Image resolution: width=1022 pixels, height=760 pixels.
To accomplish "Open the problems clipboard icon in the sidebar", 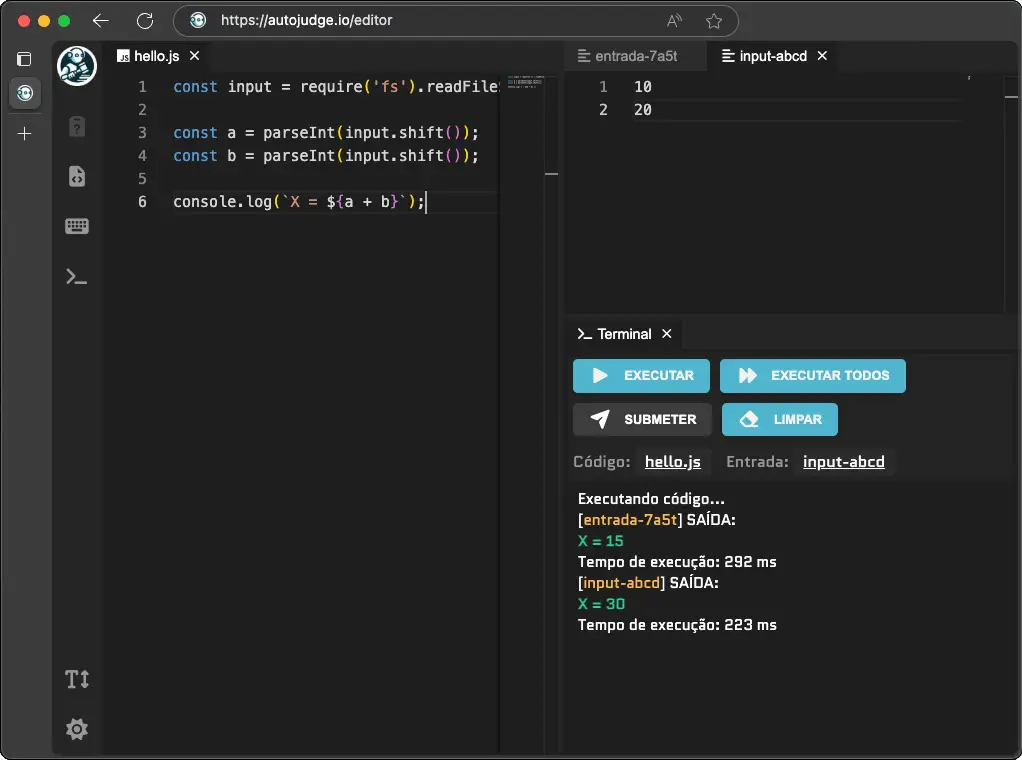I will pos(77,126).
